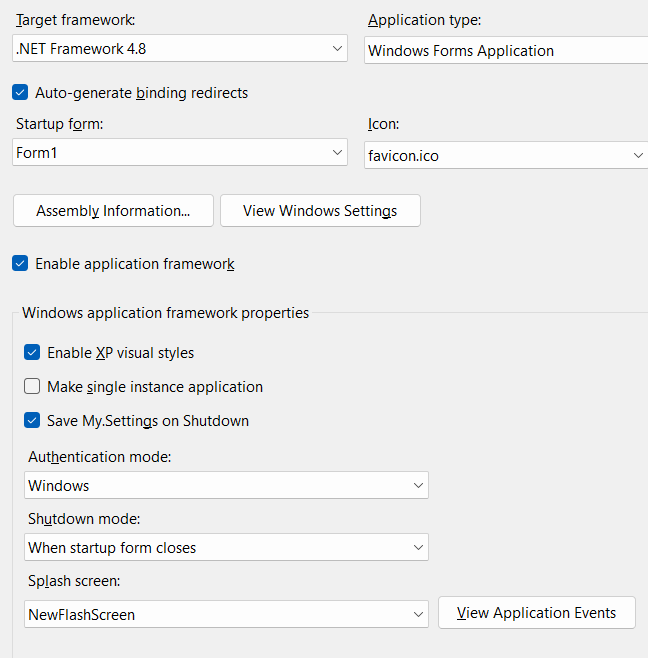Open the Icon dropdown showing favicon.ico
The image size is (648, 658).
point(505,156)
